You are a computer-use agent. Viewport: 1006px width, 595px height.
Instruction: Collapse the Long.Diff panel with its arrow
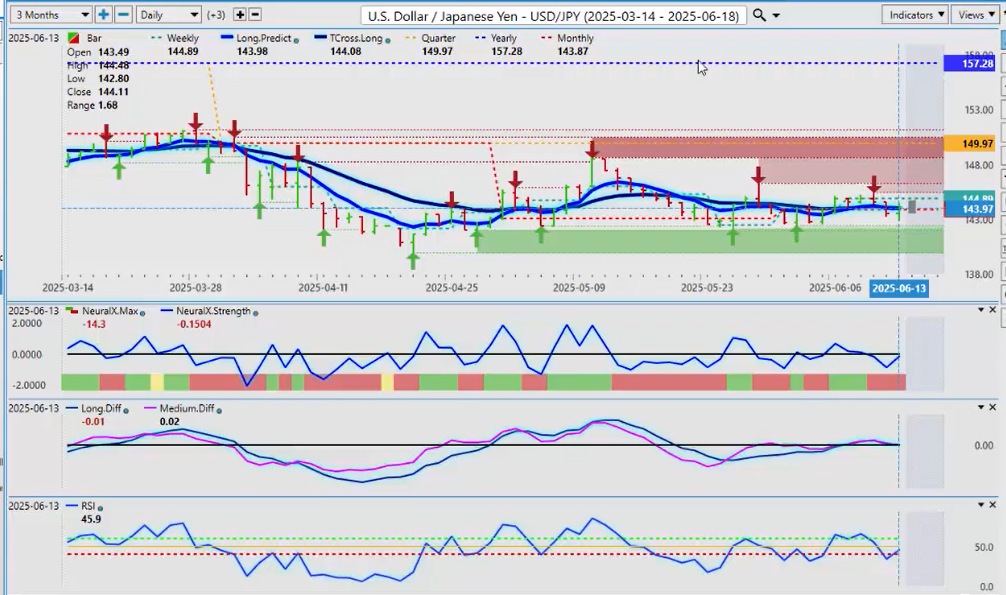tap(981, 408)
